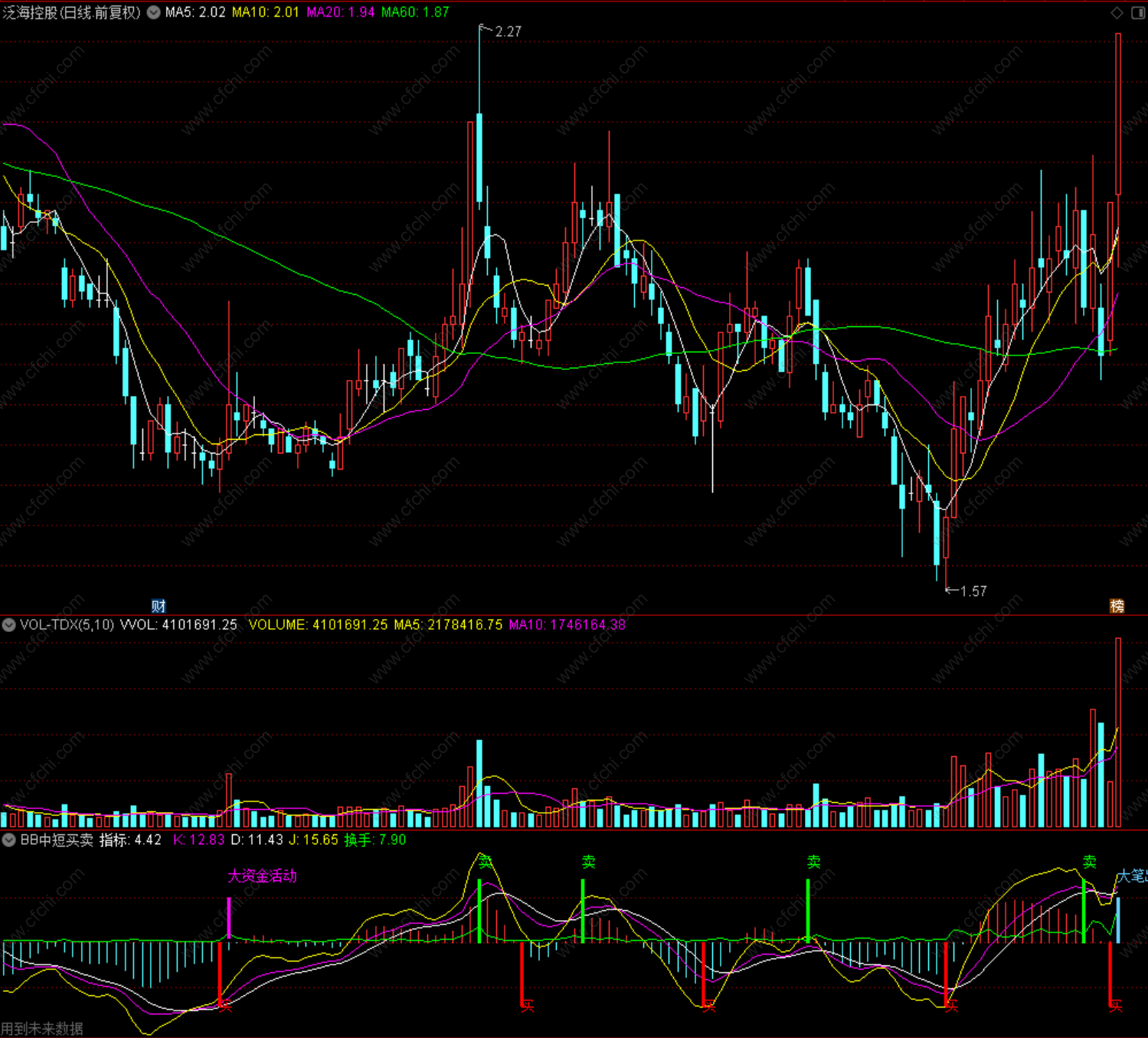Click the diamond icon in the chart's upper-right corner

1117,12
